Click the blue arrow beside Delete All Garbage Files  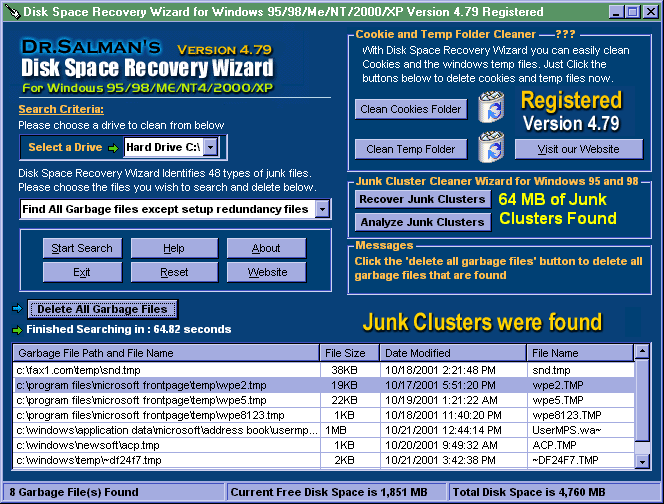(17, 308)
